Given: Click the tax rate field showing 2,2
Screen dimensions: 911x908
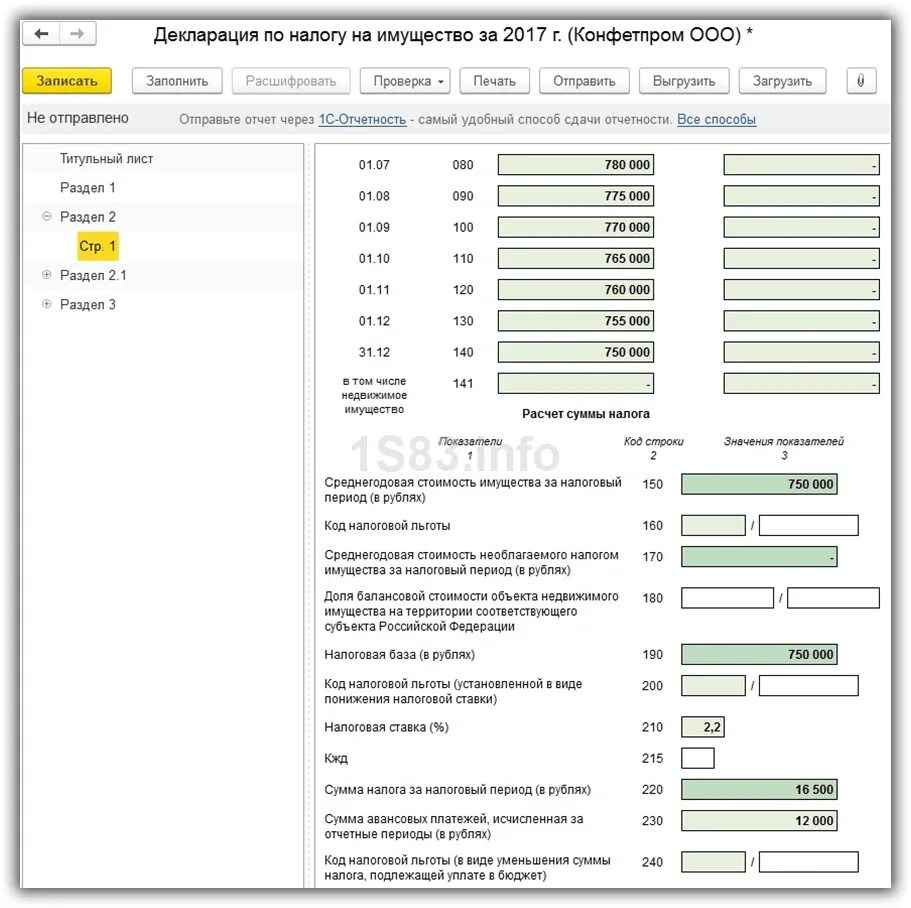Looking at the screenshot, I should coord(702,727).
